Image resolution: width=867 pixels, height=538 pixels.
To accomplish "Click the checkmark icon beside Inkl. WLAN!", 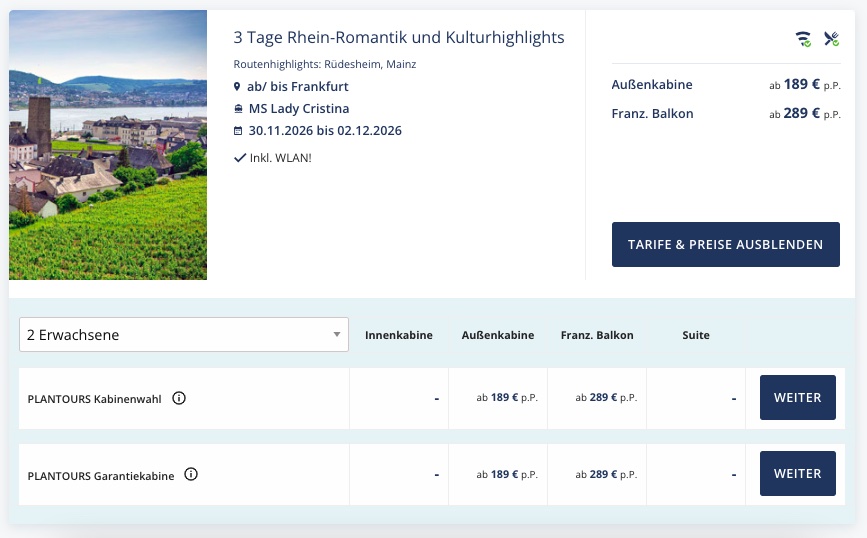I will pos(239,158).
